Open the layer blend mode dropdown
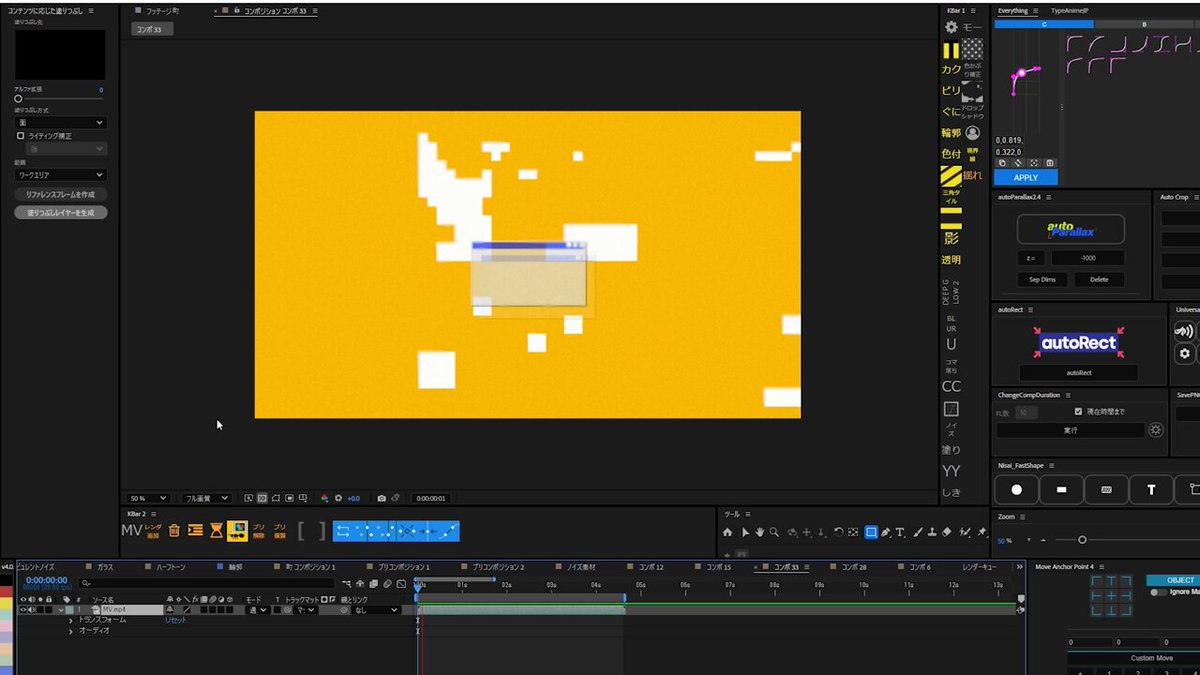Viewport: 1200px width, 675px height. point(257,609)
